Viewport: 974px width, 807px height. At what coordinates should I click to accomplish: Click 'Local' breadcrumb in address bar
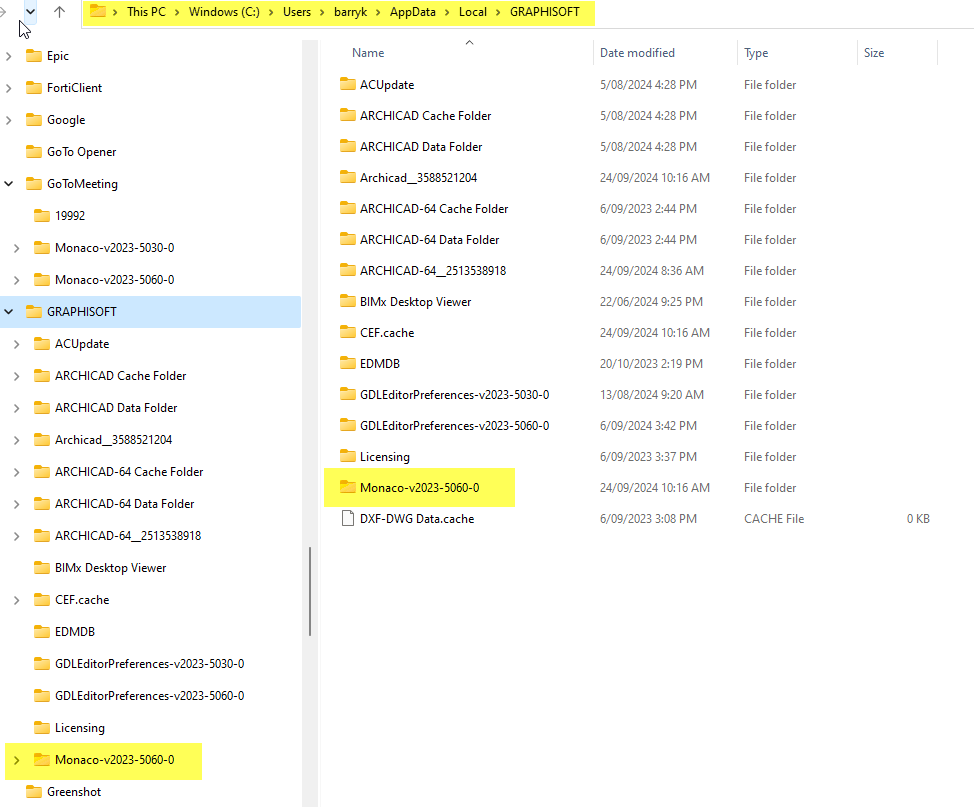pyautogui.click(x=473, y=12)
